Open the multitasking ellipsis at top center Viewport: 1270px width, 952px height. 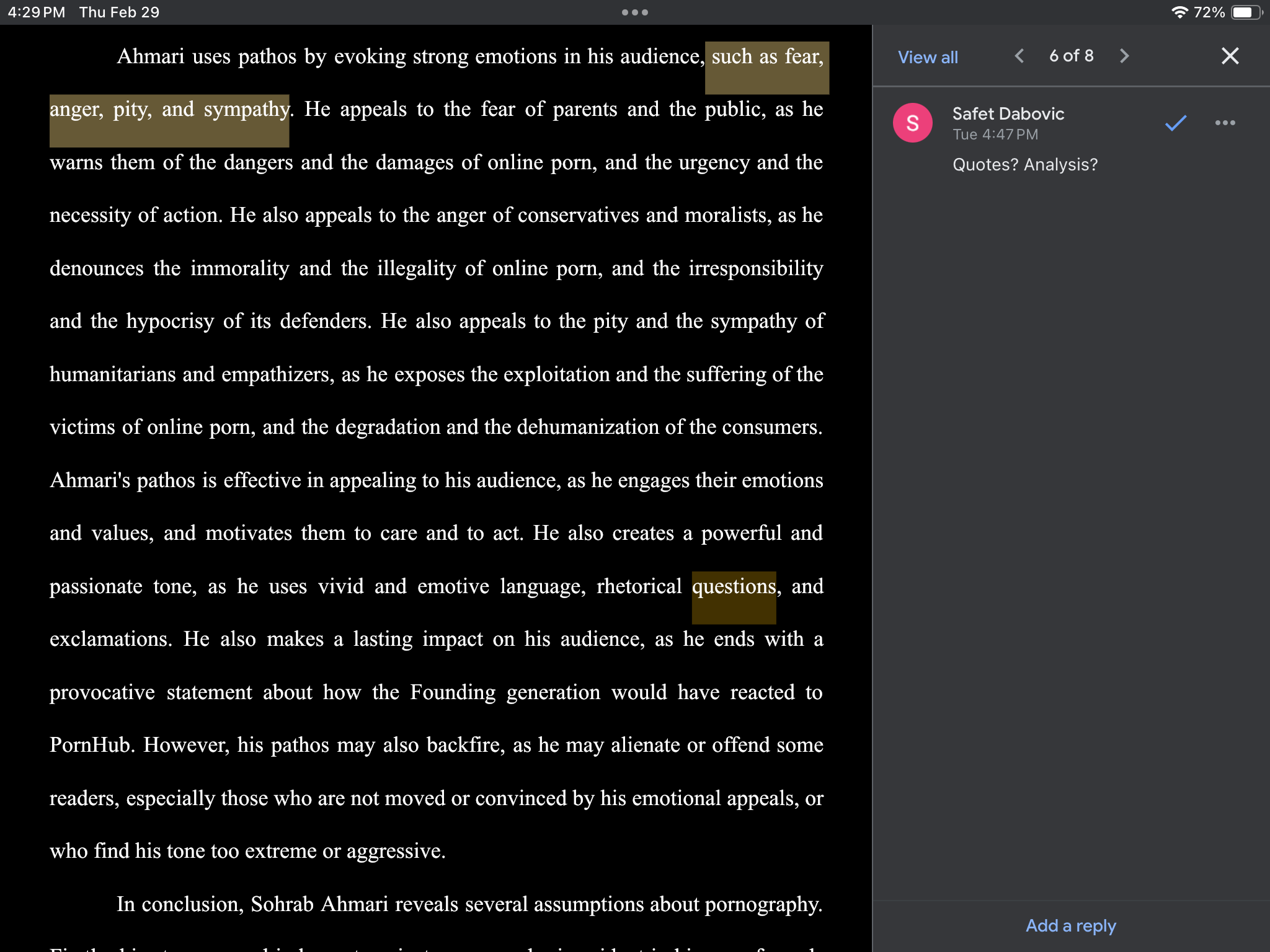635,11
